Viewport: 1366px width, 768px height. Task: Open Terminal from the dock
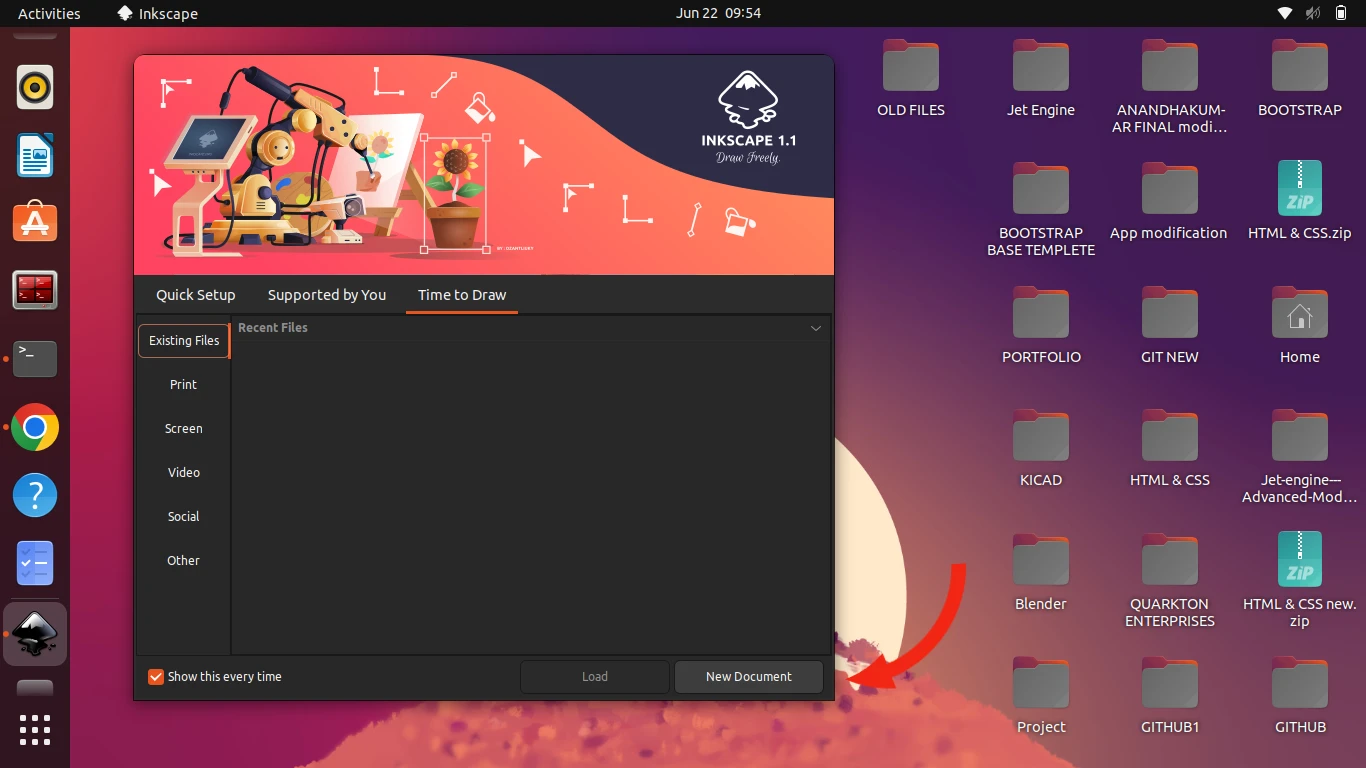pos(35,358)
